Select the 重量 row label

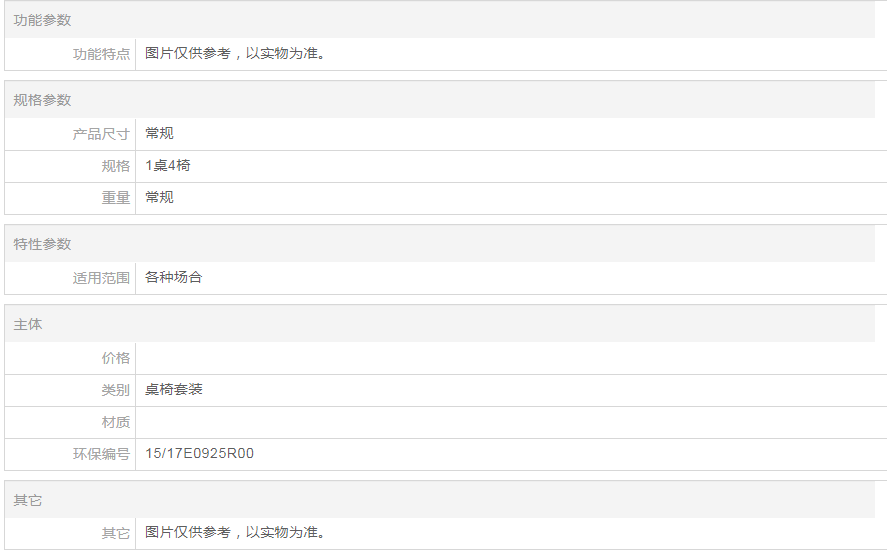(x=115, y=198)
